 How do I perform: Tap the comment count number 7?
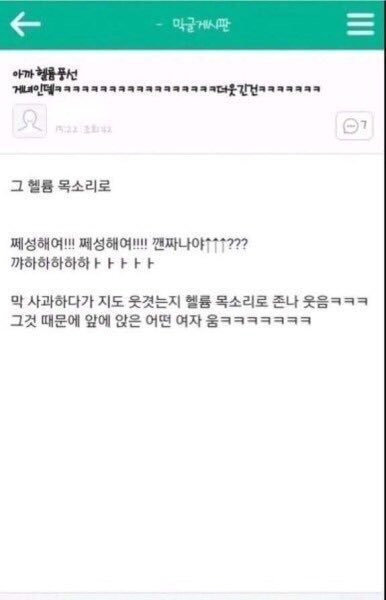click(x=364, y=125)
